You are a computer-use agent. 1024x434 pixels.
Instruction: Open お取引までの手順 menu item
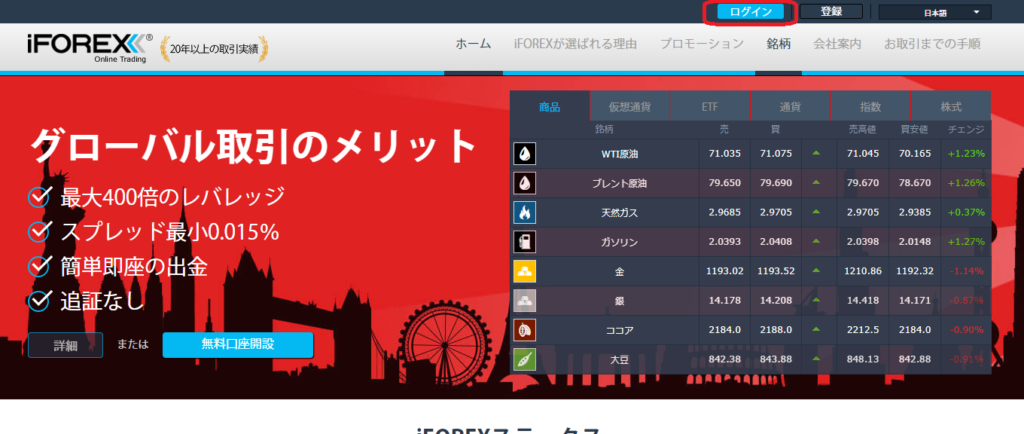point(933,44)
